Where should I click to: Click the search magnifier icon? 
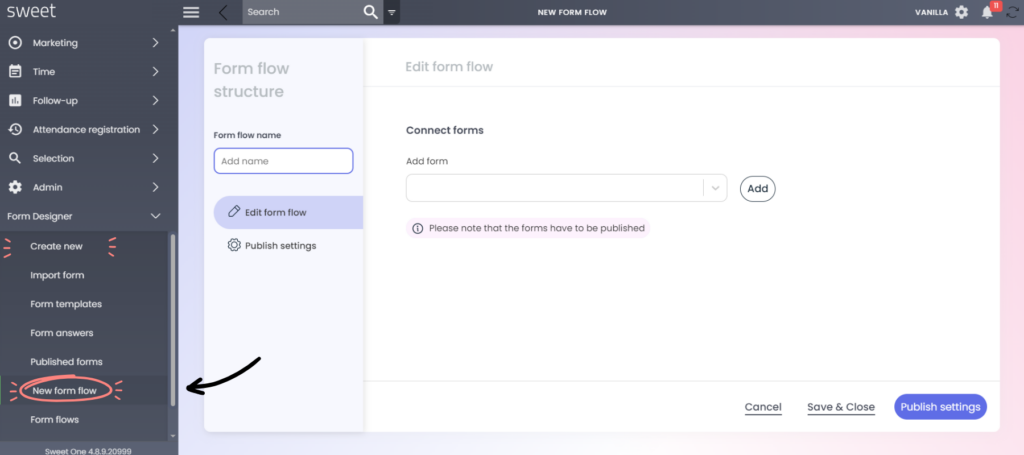[370, 12]
